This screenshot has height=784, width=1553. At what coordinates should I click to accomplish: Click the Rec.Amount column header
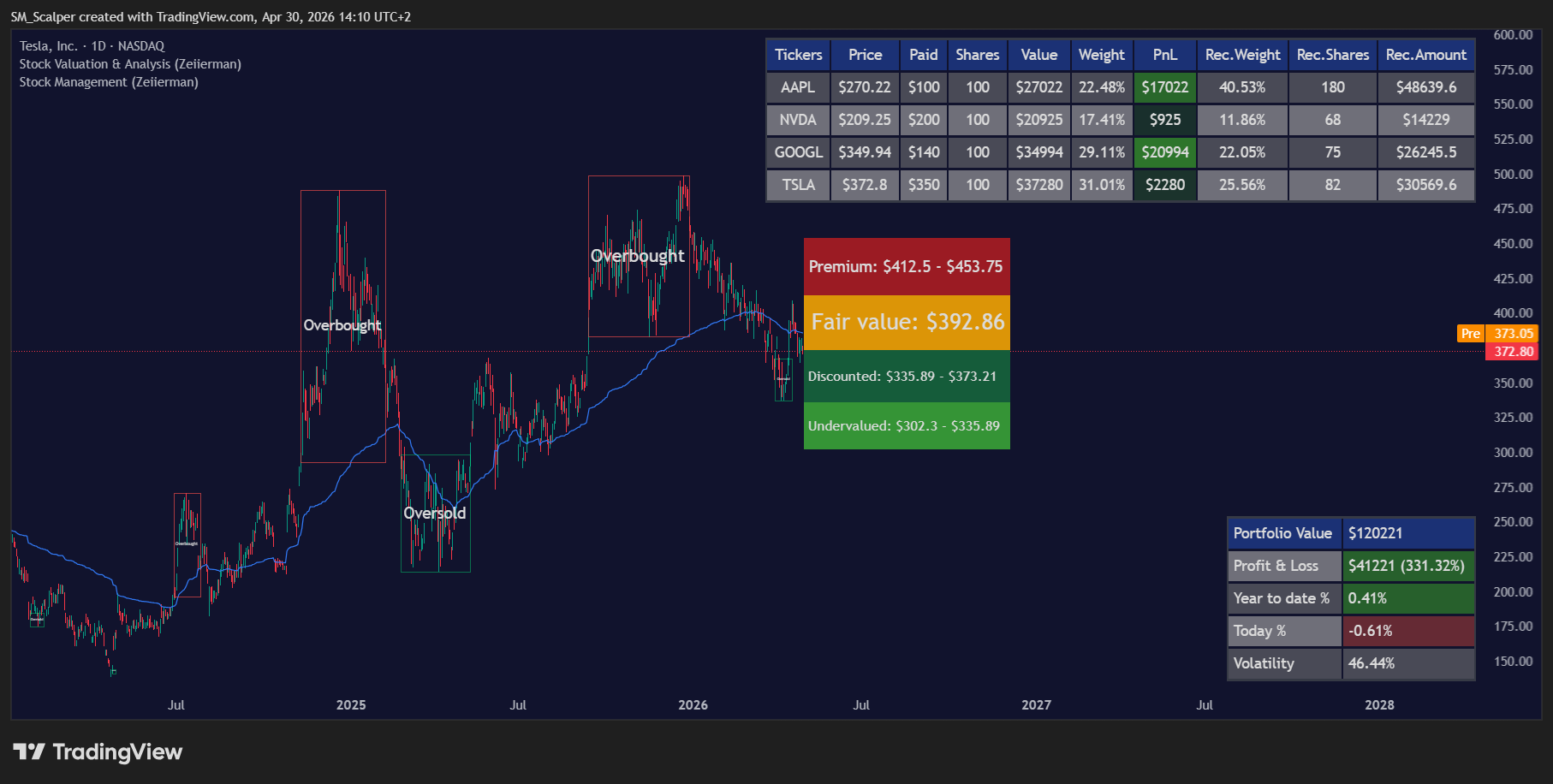[1426, 55]
